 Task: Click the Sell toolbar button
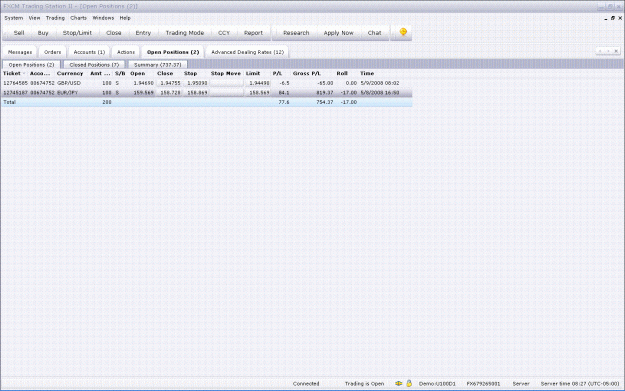click(x=19, y=33)
